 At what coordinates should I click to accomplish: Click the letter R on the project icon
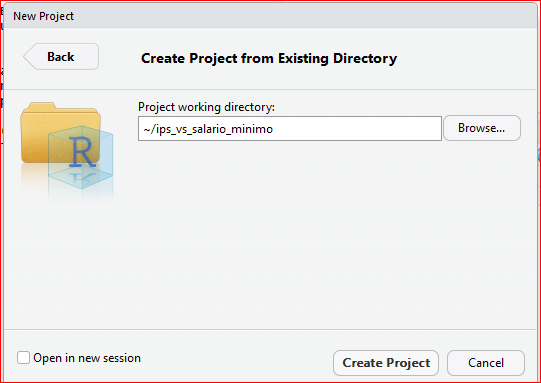[82, 151]
